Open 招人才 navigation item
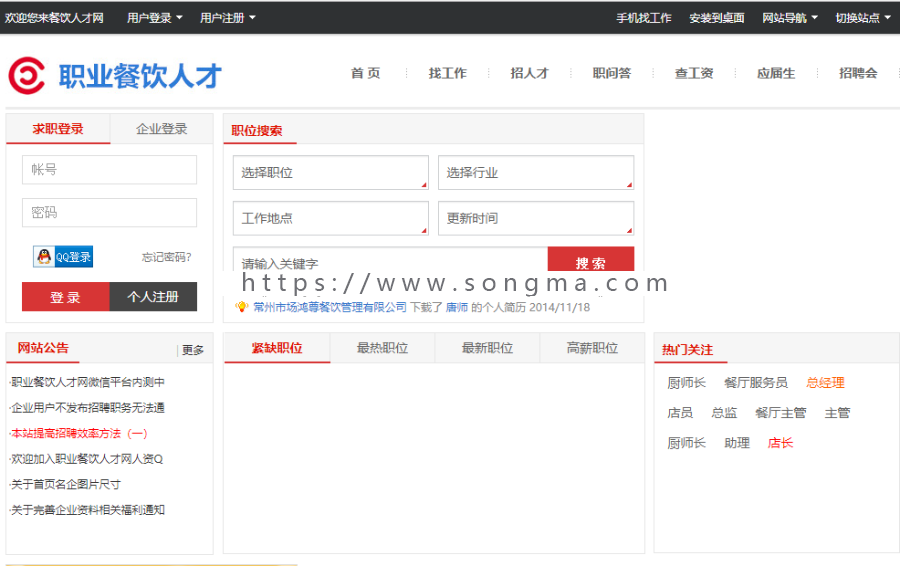The height and width of the screenshot is (566, 900). [x=530, y=73]
